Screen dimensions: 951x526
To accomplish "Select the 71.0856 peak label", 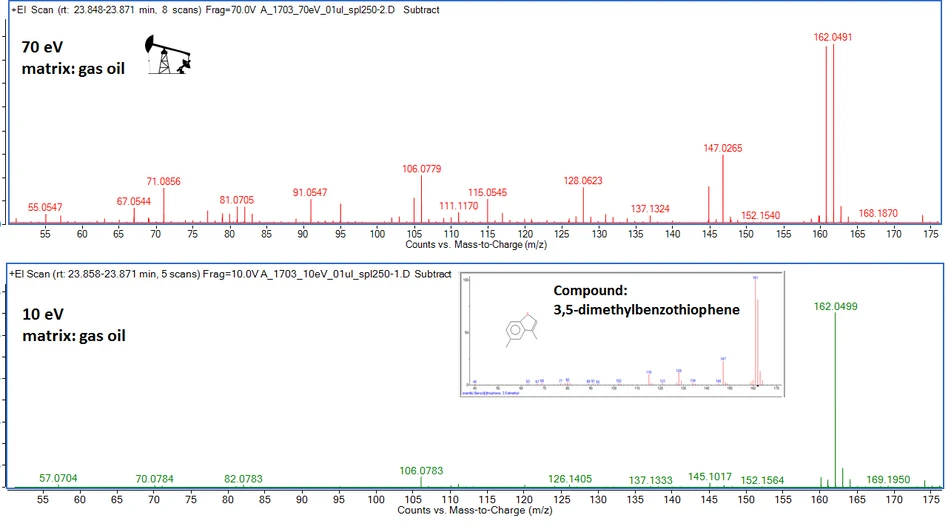I will point(163,181).
